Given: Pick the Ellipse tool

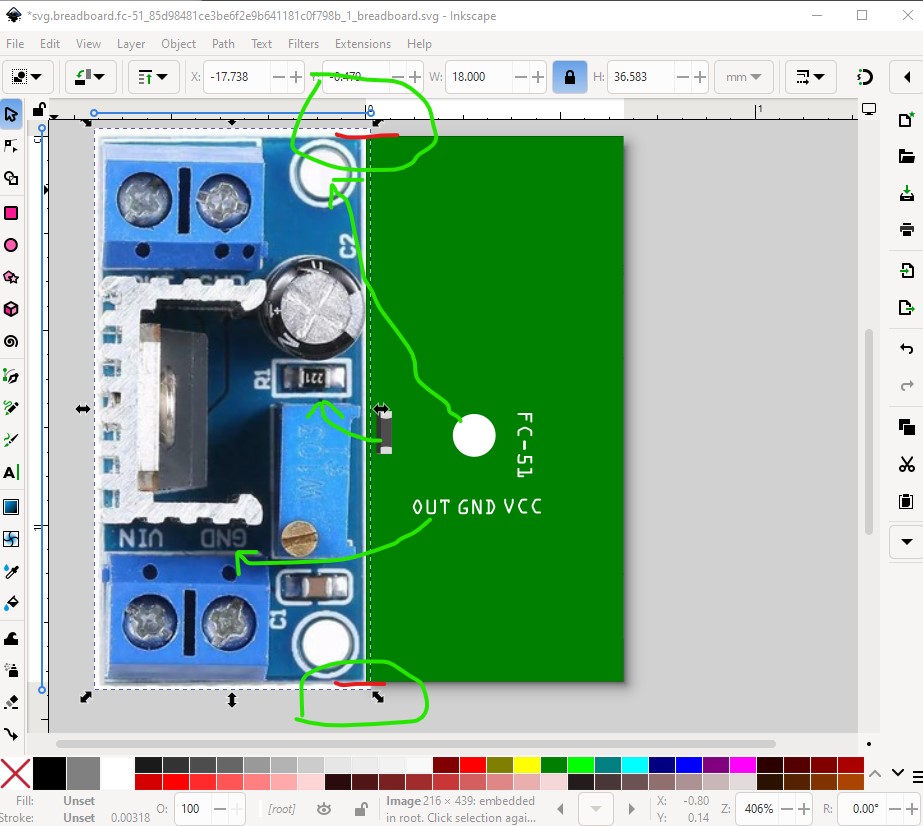Looking at the screenshot, I should point(11,245).
